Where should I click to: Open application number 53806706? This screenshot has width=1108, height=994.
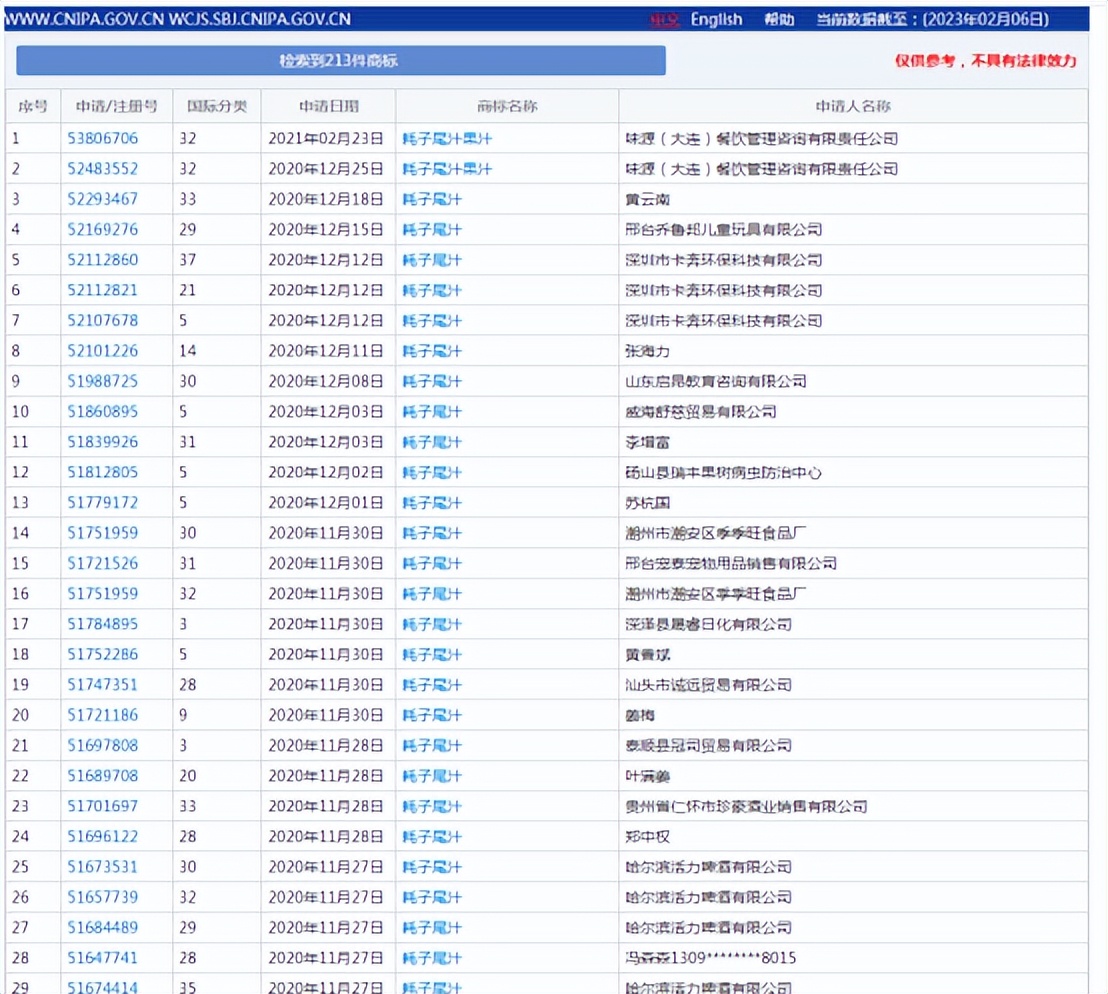[103, 138]
